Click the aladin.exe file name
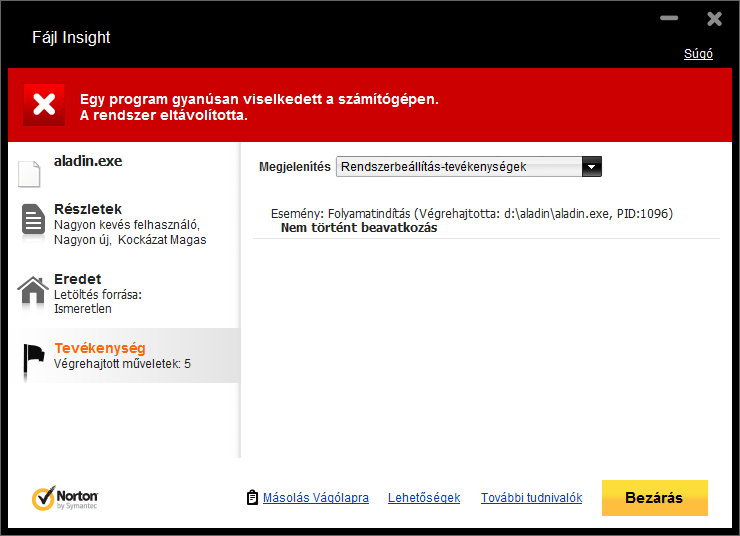 [88, 161]
